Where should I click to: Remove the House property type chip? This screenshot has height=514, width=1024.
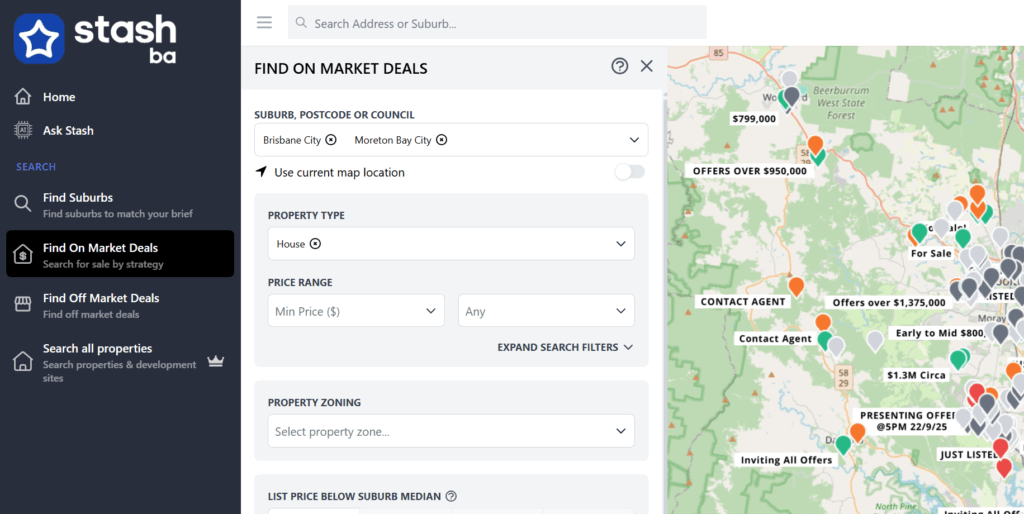tap(315, 244)
